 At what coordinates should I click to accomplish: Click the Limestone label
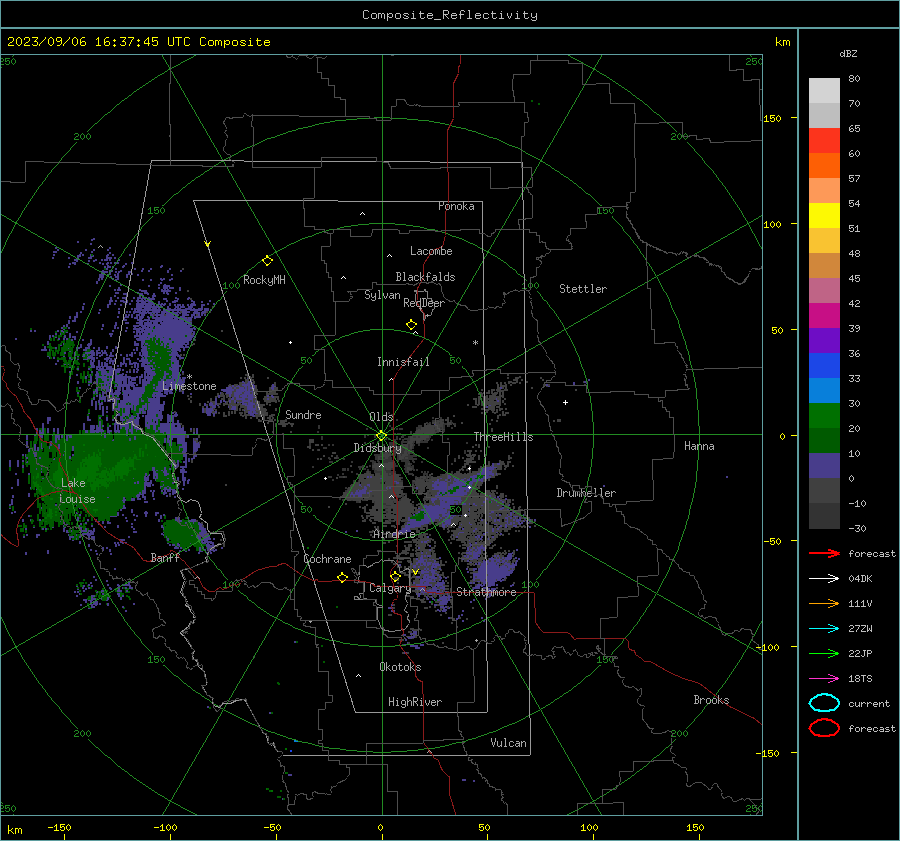click(189, 386)
